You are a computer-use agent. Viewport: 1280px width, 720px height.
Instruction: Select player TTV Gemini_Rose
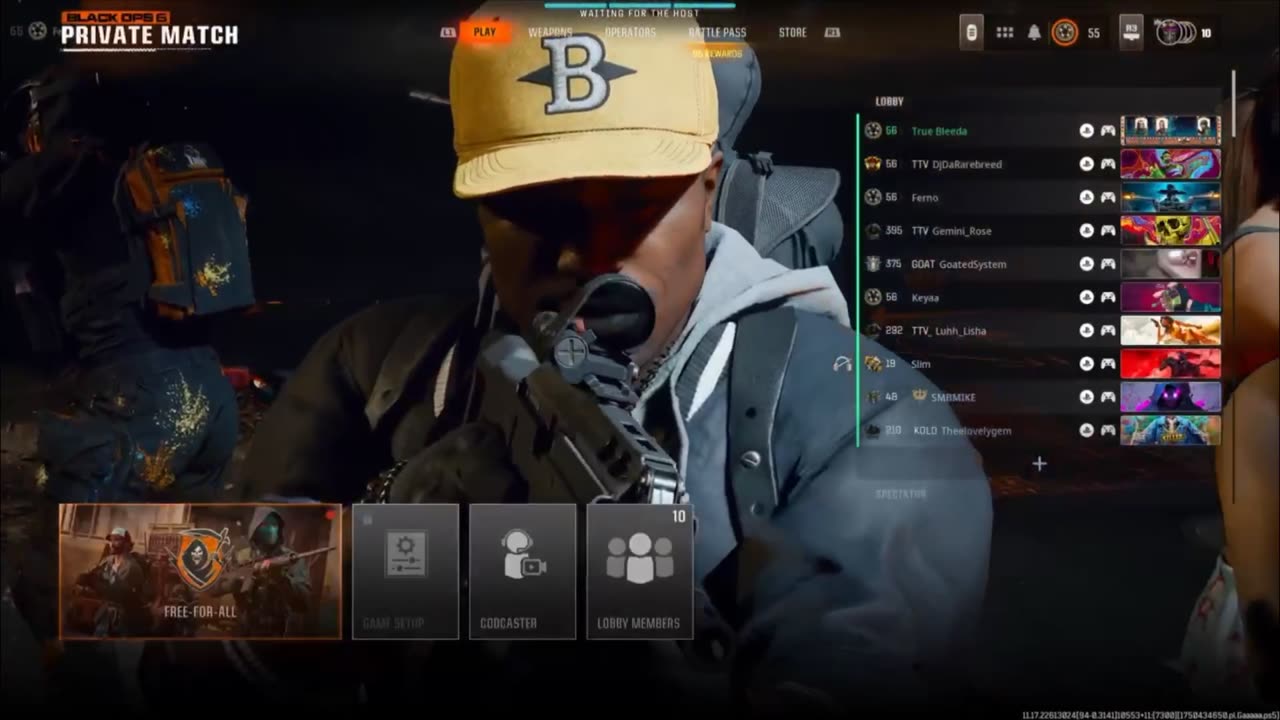(1040, 231)
